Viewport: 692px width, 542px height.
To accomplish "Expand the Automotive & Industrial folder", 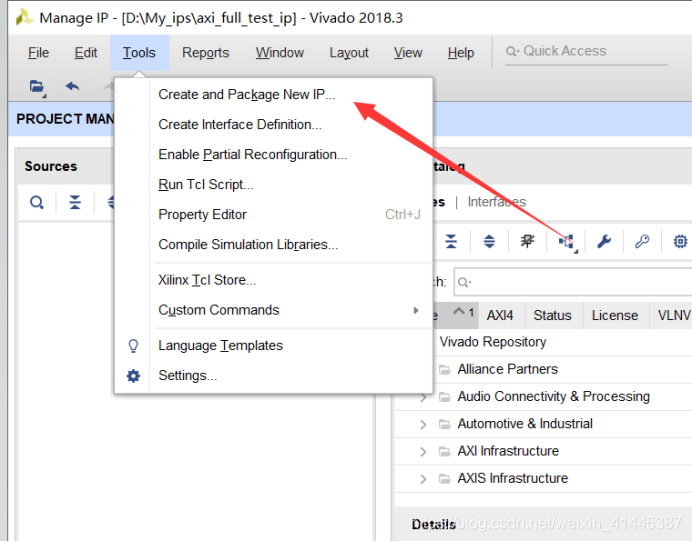I will [x=423, y=425].
